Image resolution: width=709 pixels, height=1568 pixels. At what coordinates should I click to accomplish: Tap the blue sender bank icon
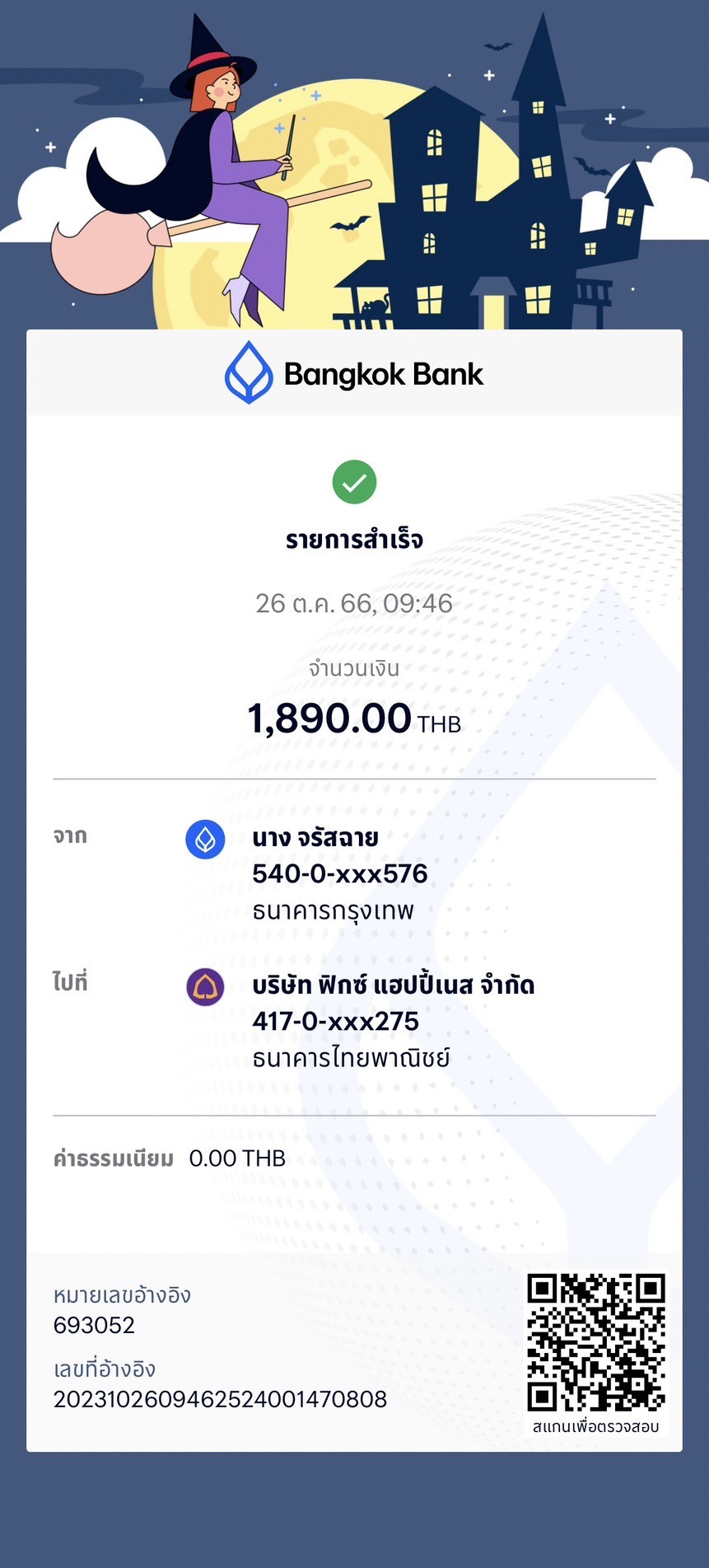[x=205, y=840]
